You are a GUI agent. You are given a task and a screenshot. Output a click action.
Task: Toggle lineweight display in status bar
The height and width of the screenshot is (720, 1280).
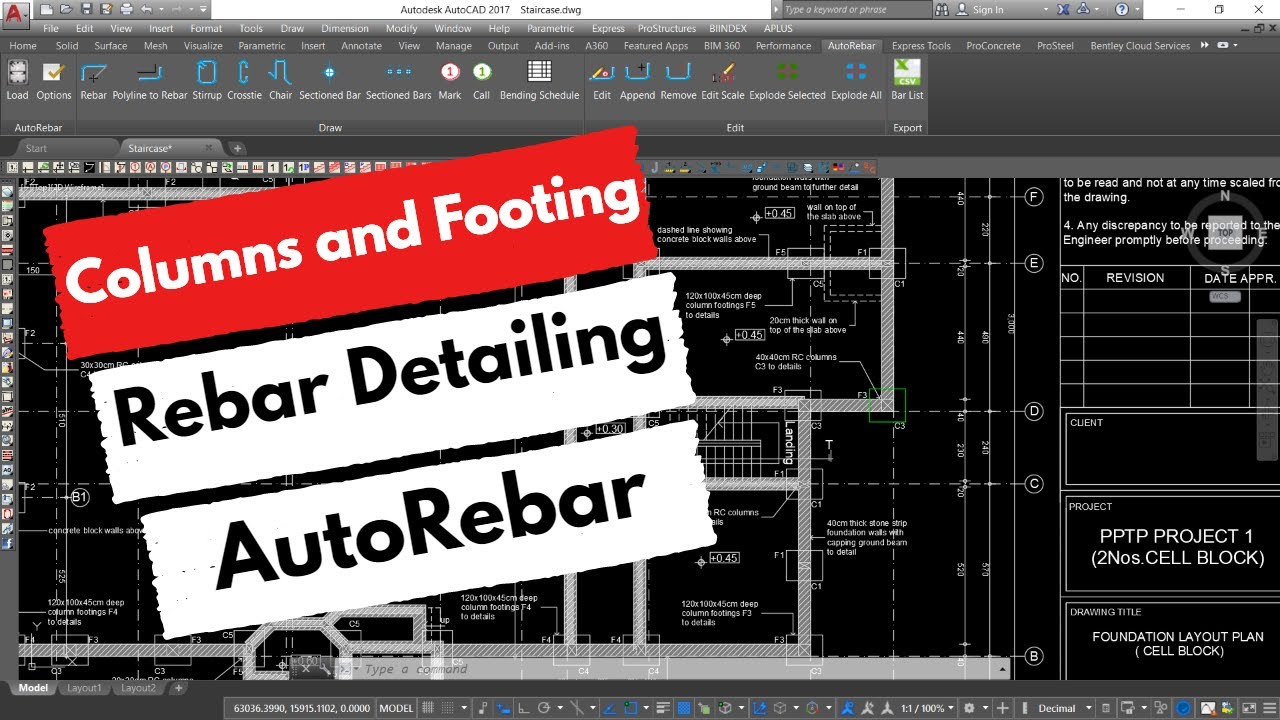(663, 708)
